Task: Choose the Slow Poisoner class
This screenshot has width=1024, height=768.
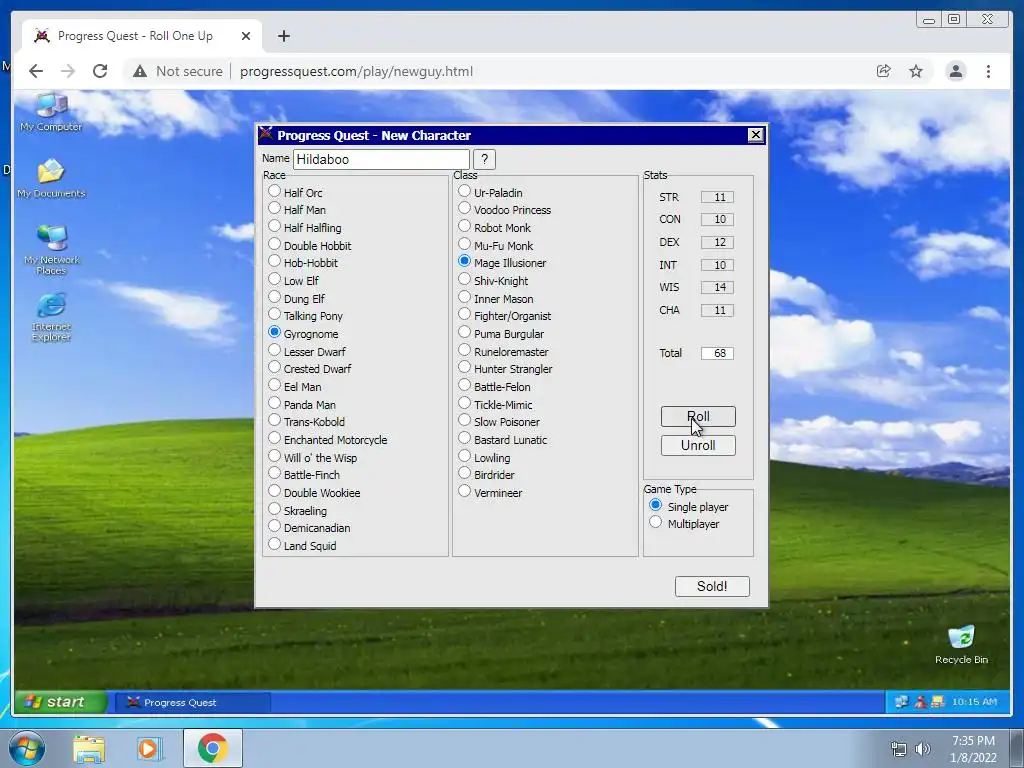Action: tap(464, 421)
